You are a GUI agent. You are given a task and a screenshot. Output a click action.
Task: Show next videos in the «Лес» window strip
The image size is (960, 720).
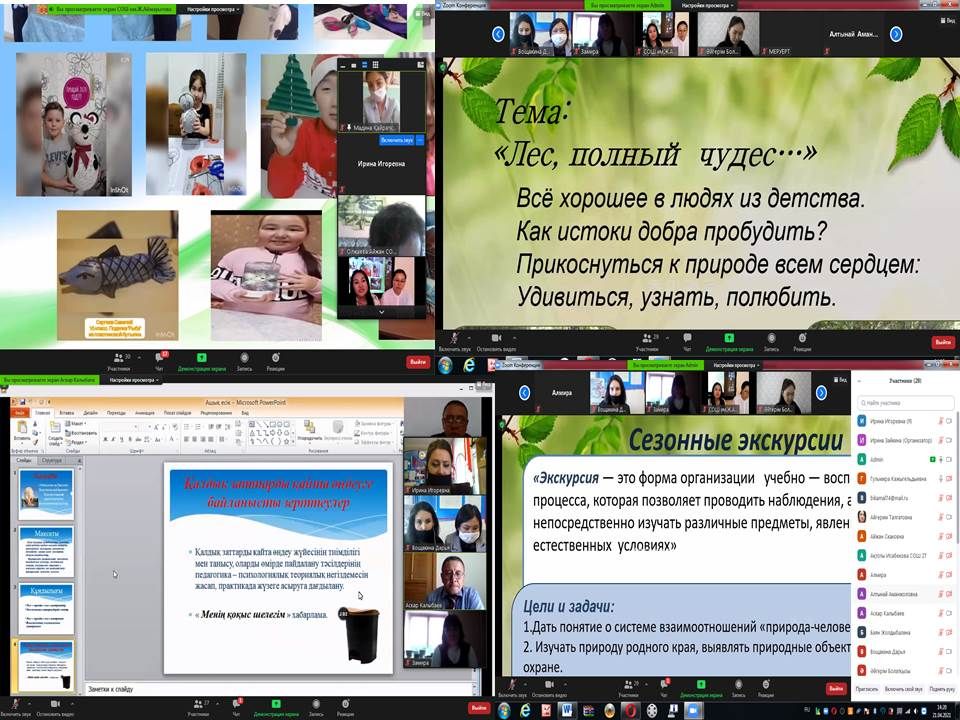click(896, 34)
